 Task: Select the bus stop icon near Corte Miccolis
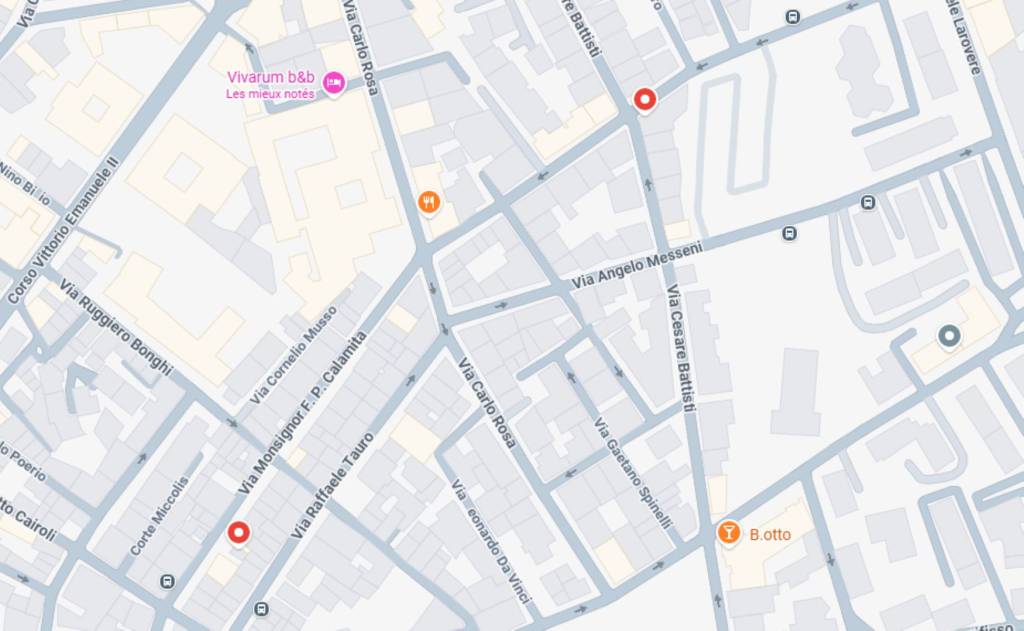167,581
